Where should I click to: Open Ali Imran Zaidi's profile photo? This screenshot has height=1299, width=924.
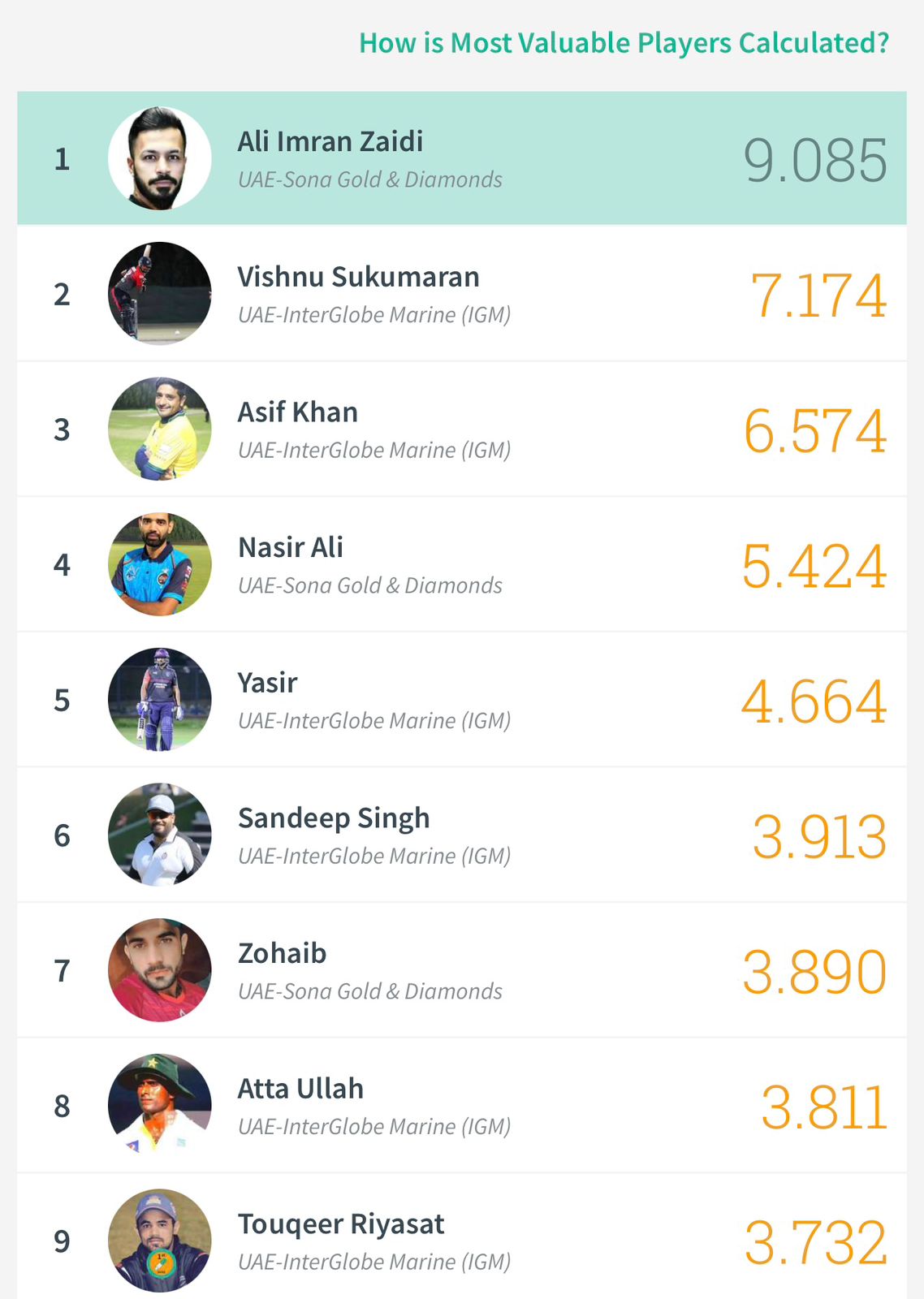tap(160, 158)
